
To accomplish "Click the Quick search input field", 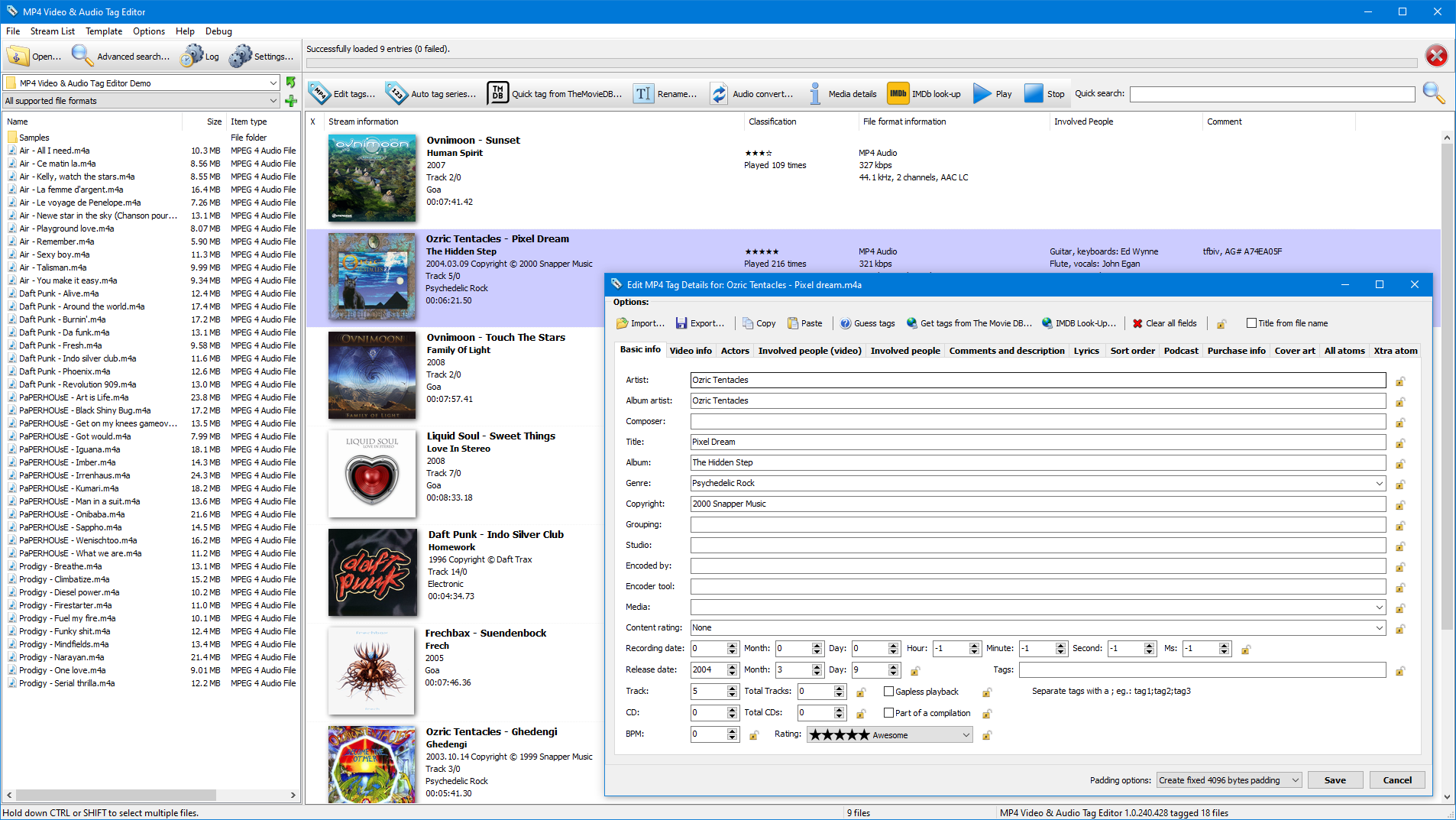I will (x=1272, y=94).
